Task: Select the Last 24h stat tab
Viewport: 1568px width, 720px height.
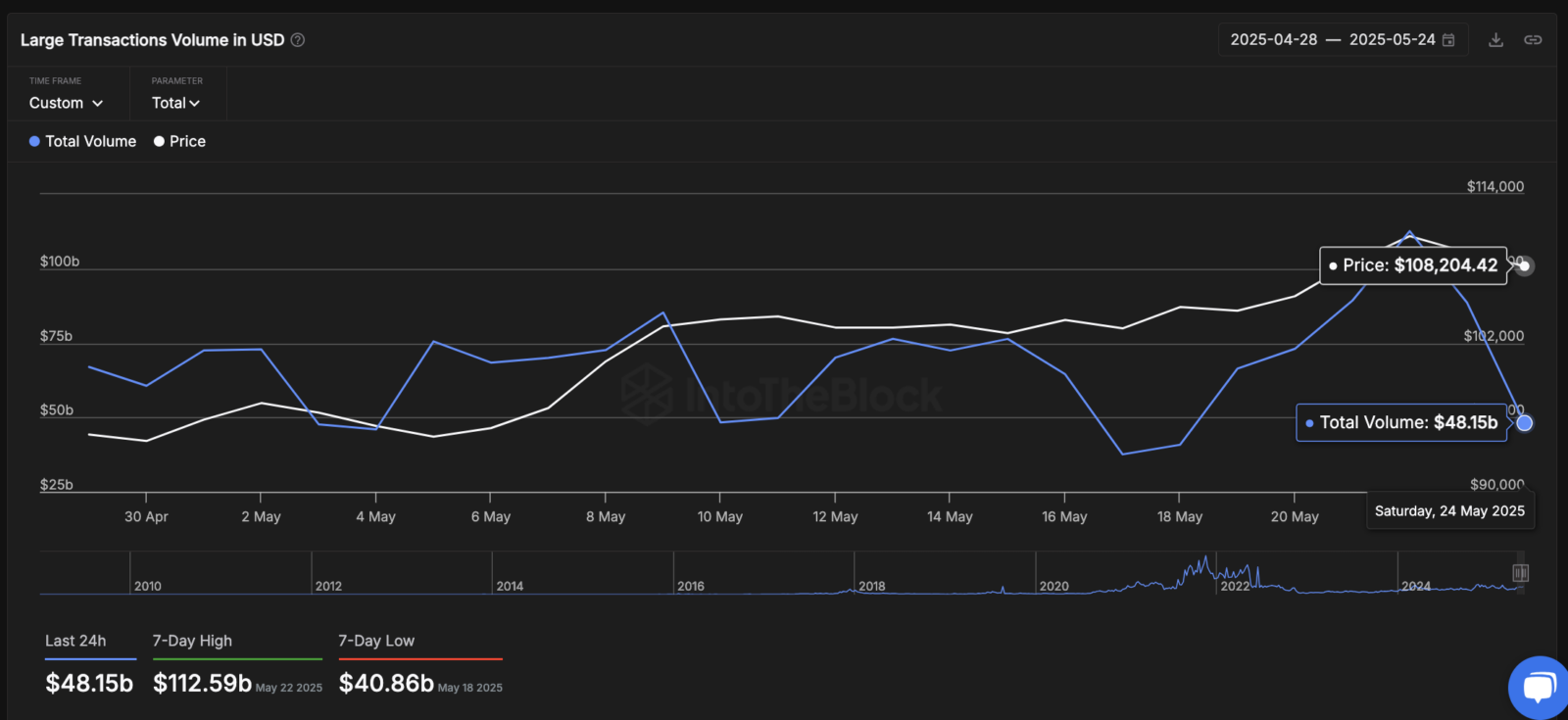Action: tap(75, 641)
